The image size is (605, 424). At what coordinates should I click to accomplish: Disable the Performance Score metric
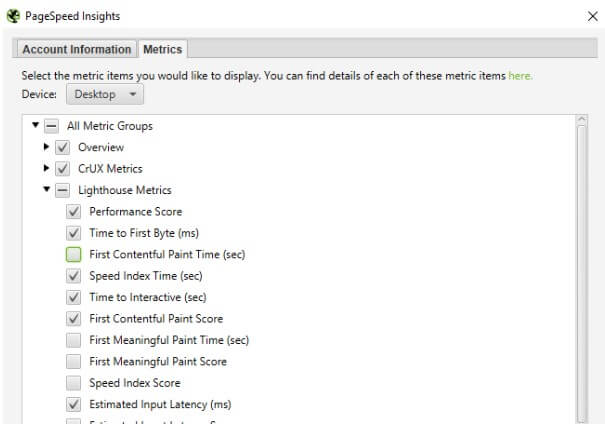pos(74,212)
